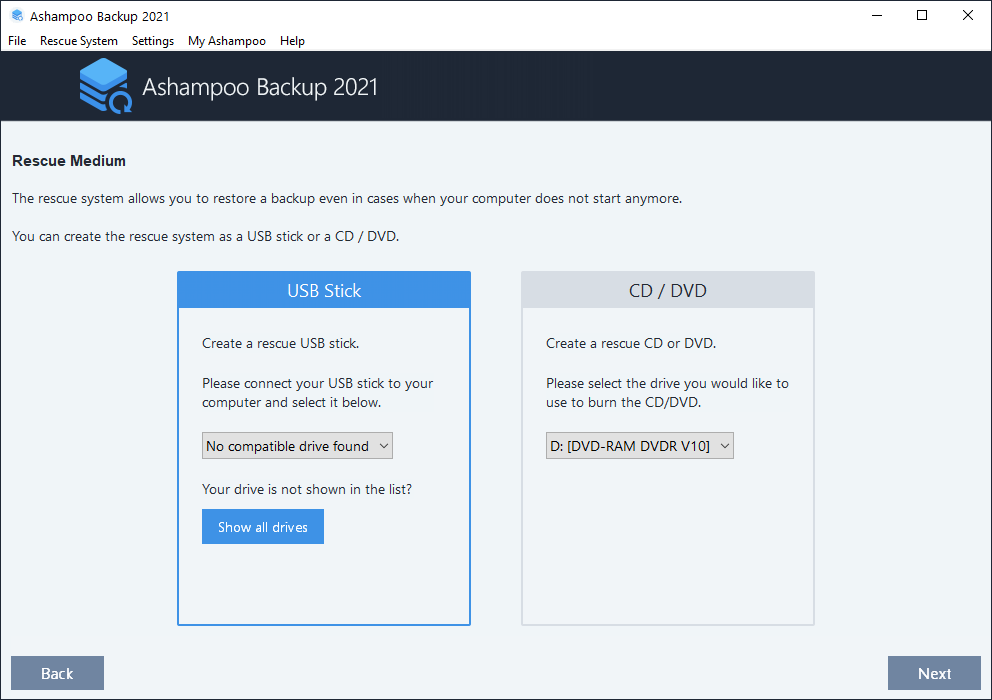Open the Help menu
992x700 pixels.
coord(292,41)
